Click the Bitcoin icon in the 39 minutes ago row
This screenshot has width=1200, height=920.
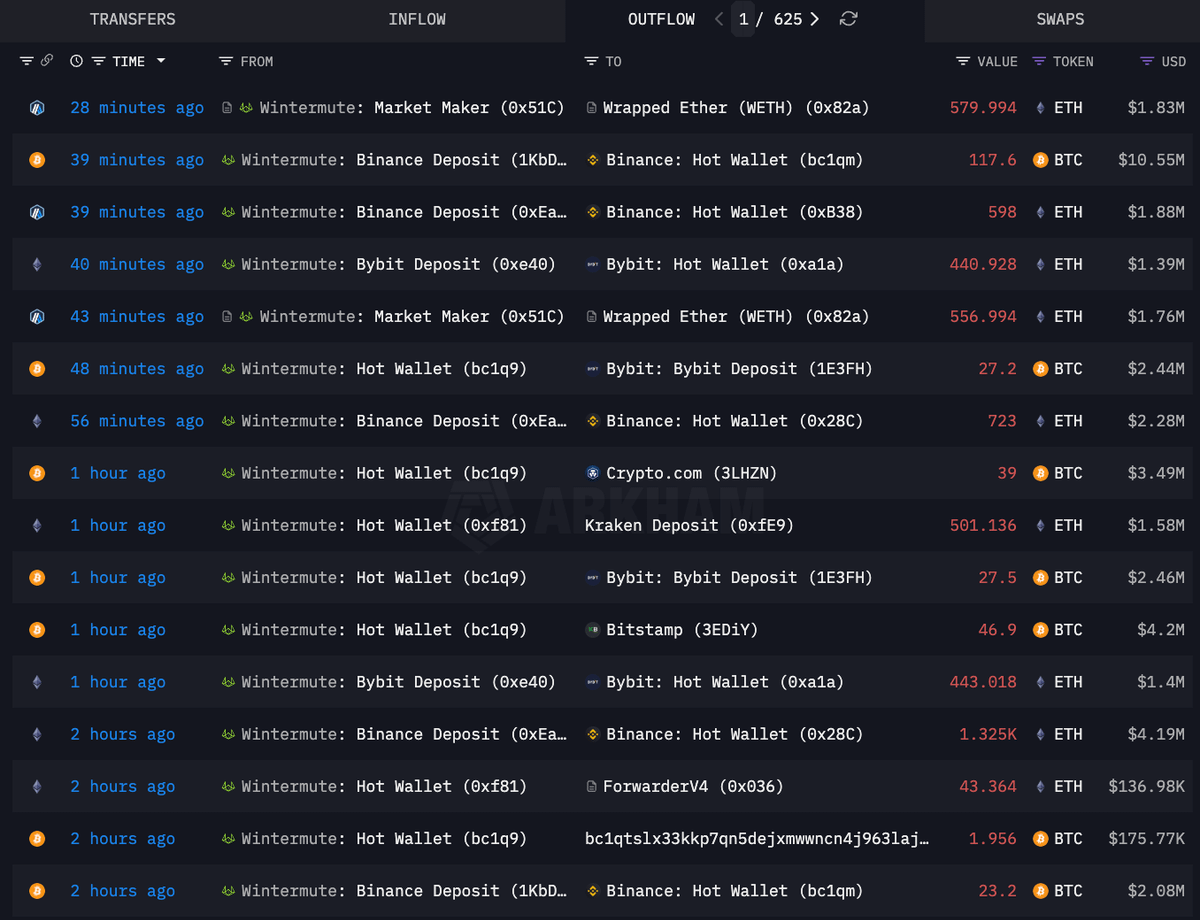coord(37,159)
